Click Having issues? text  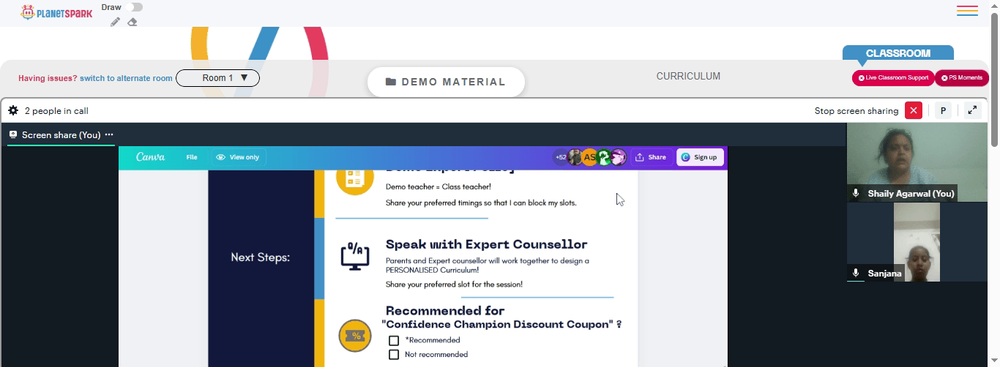(48, 79)
